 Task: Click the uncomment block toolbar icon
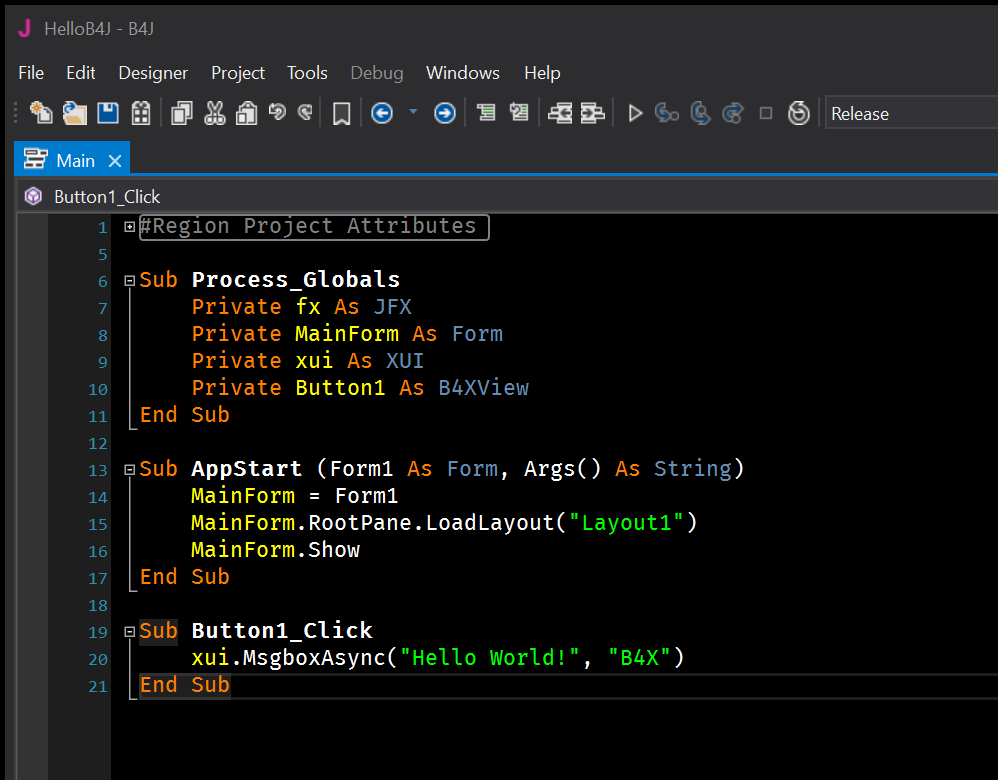click(519, 113)
